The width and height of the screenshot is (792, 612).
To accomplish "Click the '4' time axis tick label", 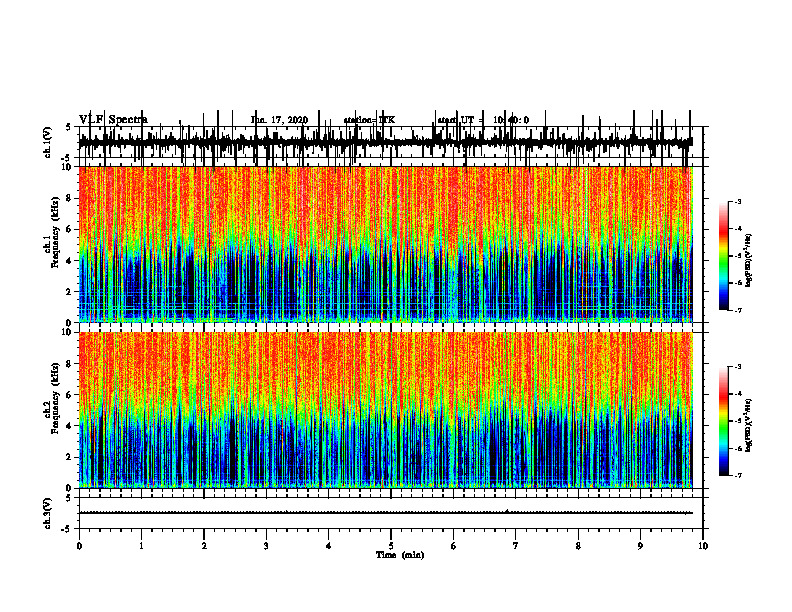I will coord(329,546).
